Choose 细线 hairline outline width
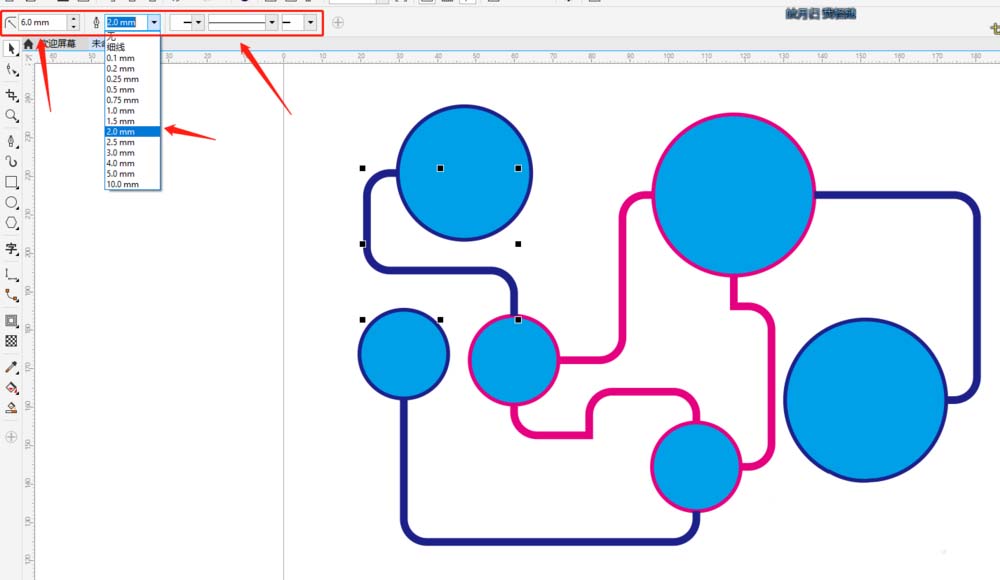This screenshot has width=1000, height=580. pos(133,47)
